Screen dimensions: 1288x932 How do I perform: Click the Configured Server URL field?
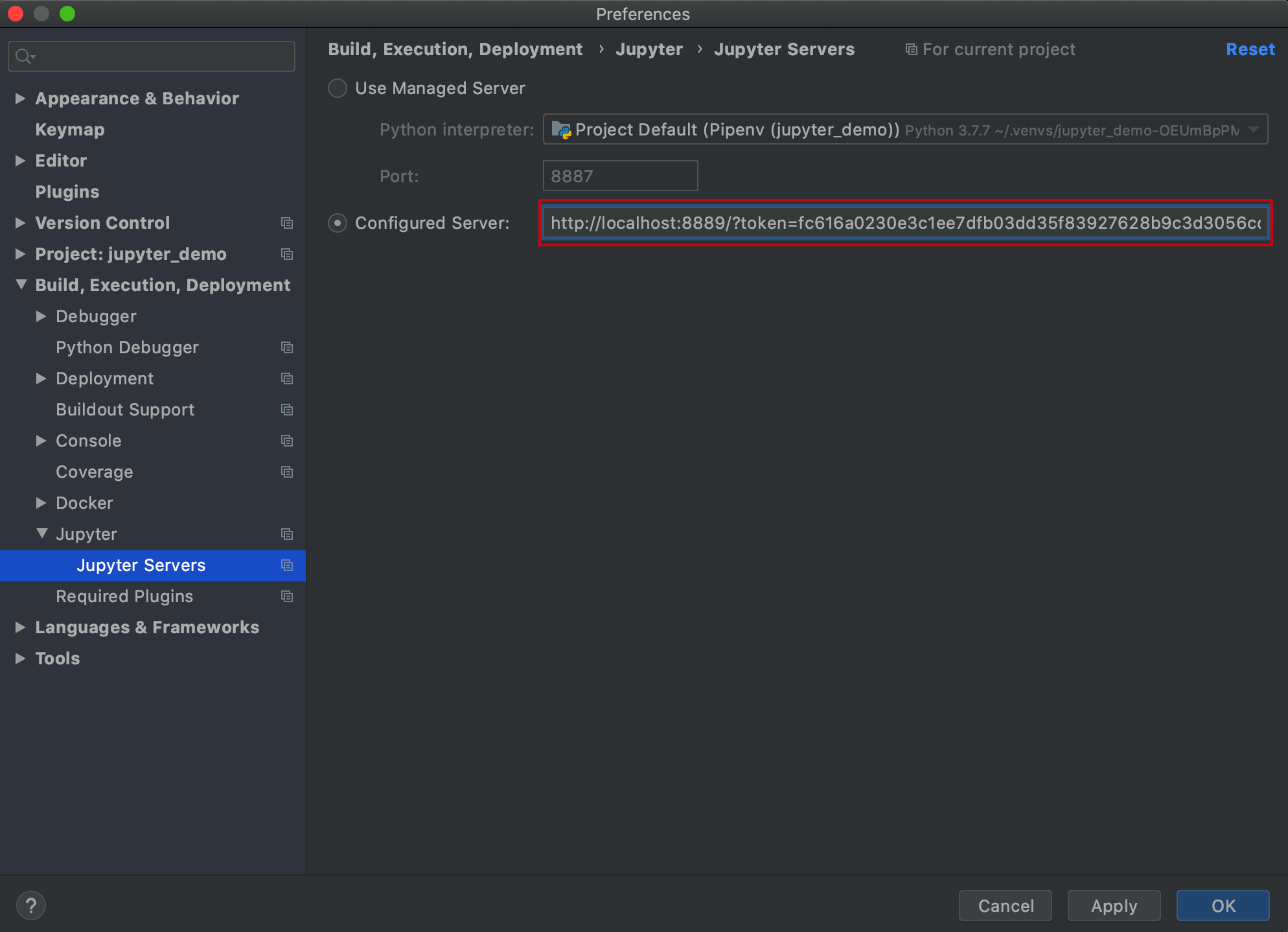click(x=905, y=223)
